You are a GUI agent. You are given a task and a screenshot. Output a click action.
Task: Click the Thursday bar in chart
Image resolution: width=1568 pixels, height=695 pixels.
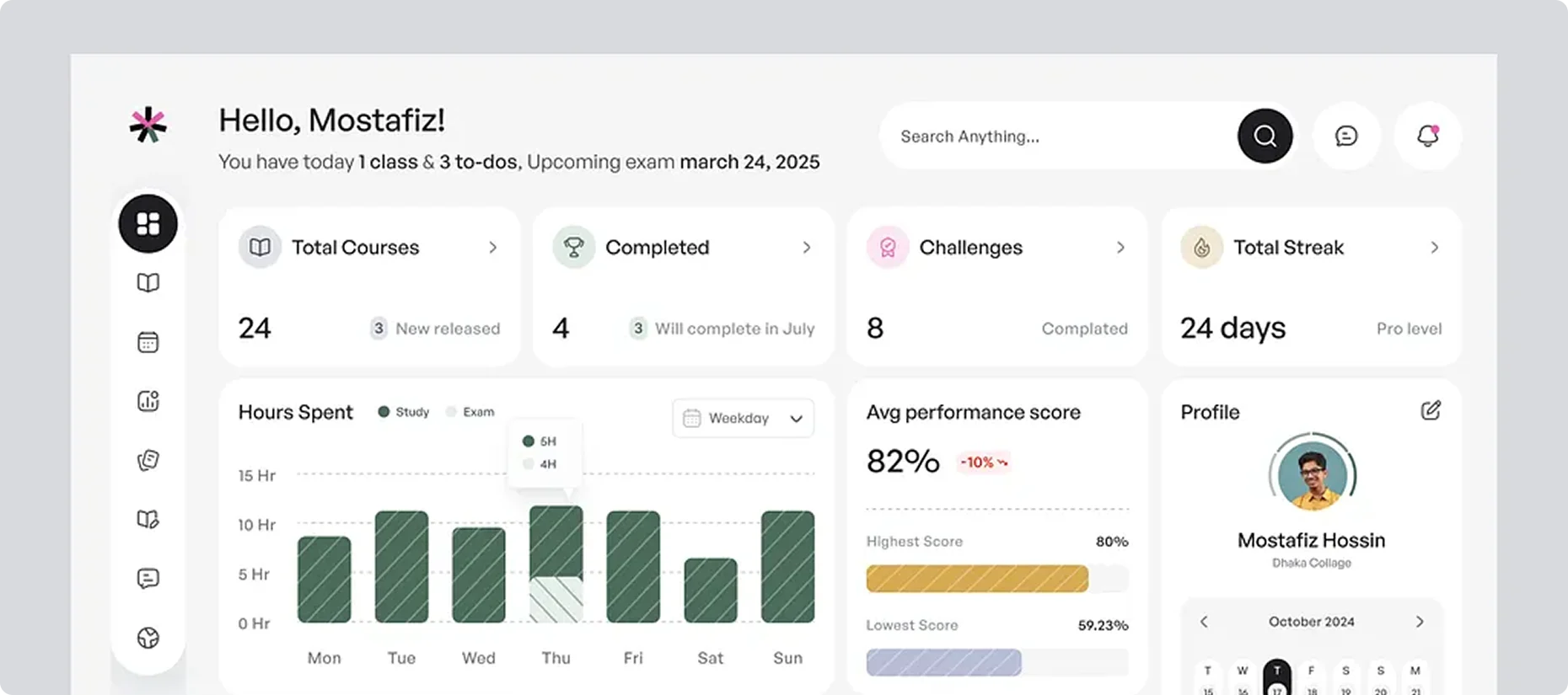click(556, 563)
